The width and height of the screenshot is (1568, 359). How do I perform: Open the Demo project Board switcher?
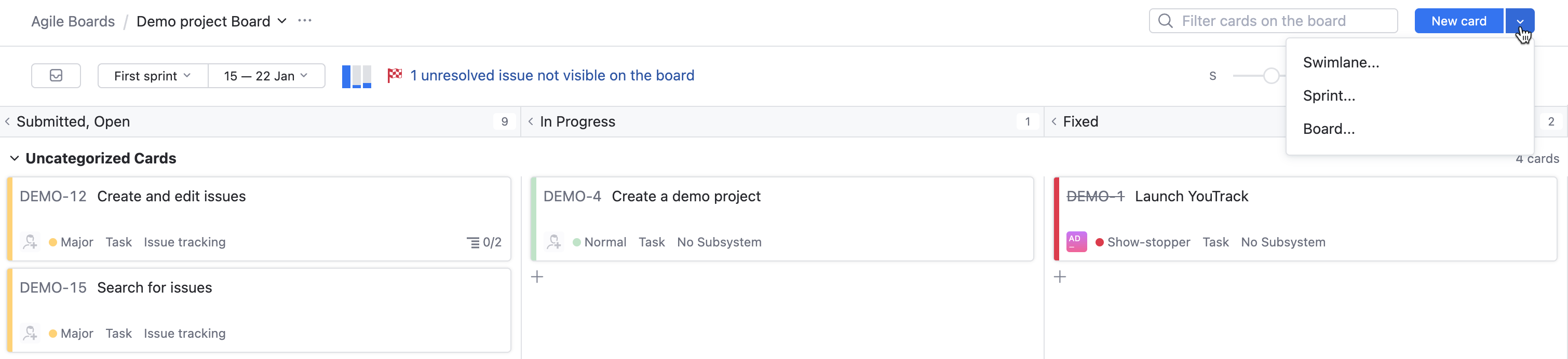click(x=281, y=21)
